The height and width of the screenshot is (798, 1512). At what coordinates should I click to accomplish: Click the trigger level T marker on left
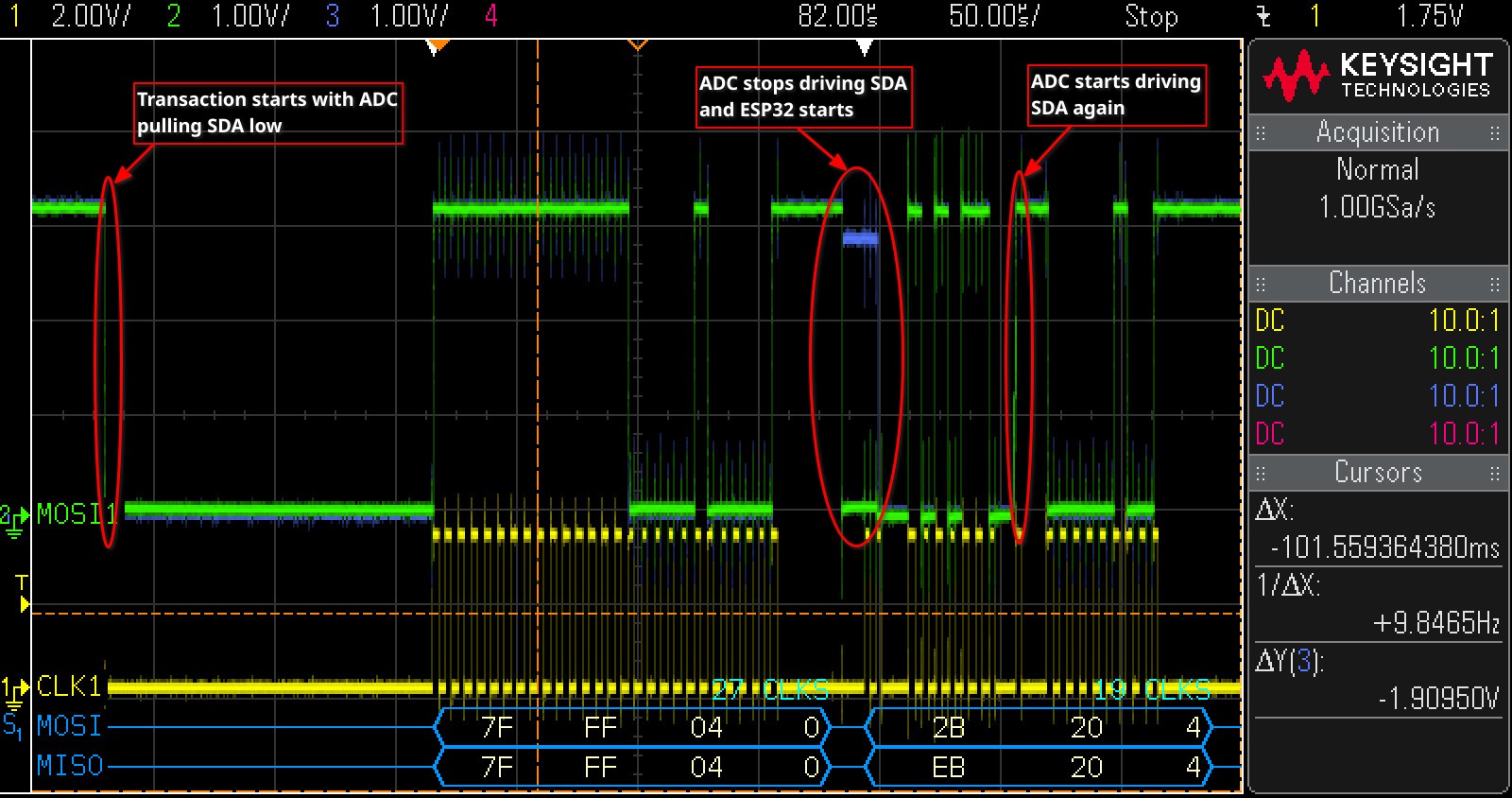coord(23,593)
